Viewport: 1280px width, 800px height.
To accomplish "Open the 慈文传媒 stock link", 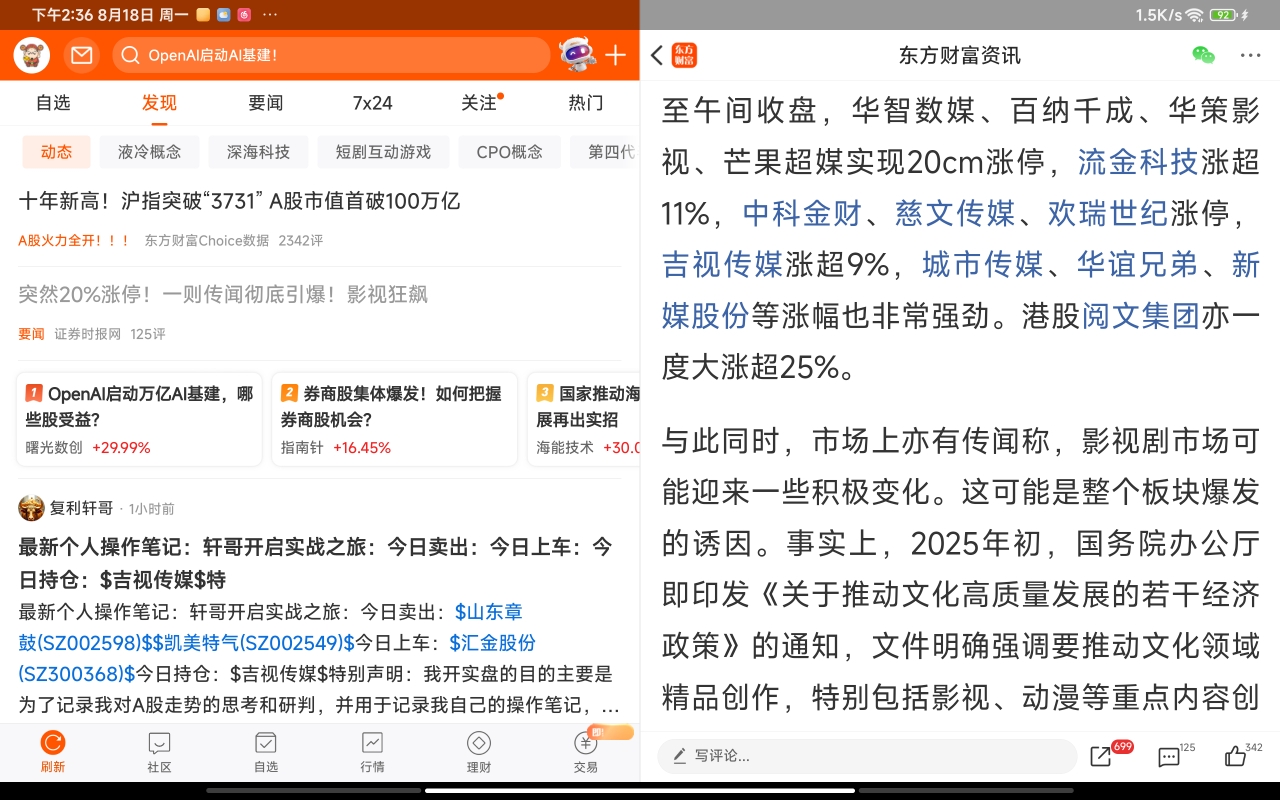I will (955, 213).
